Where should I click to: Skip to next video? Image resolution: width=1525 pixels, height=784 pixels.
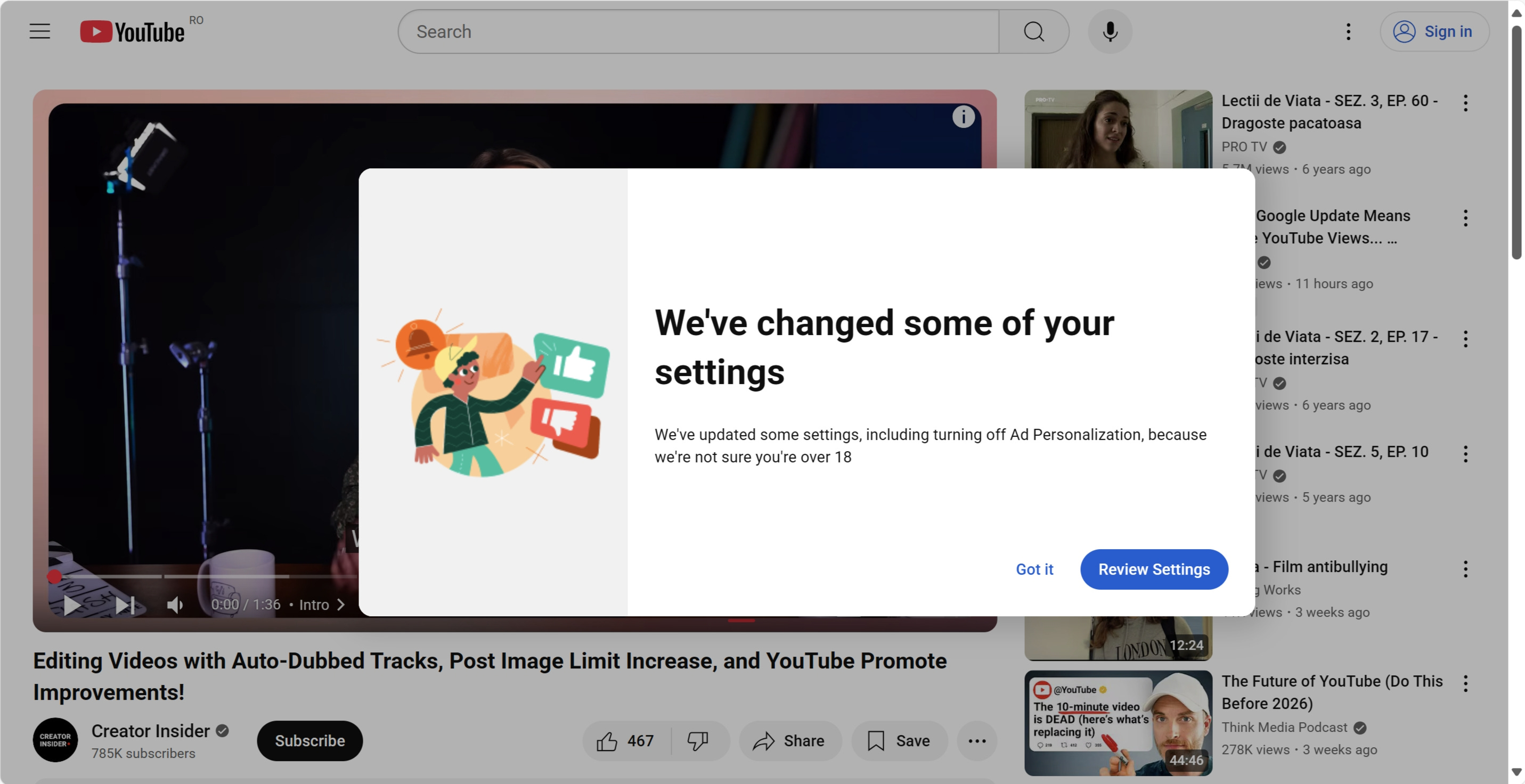pyautogui.click(x=125, y=605)
